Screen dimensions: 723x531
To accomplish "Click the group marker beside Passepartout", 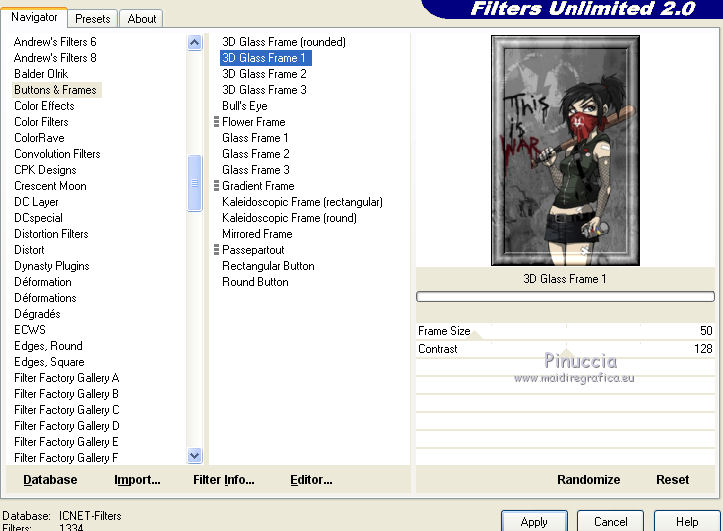I will (216, 250).
